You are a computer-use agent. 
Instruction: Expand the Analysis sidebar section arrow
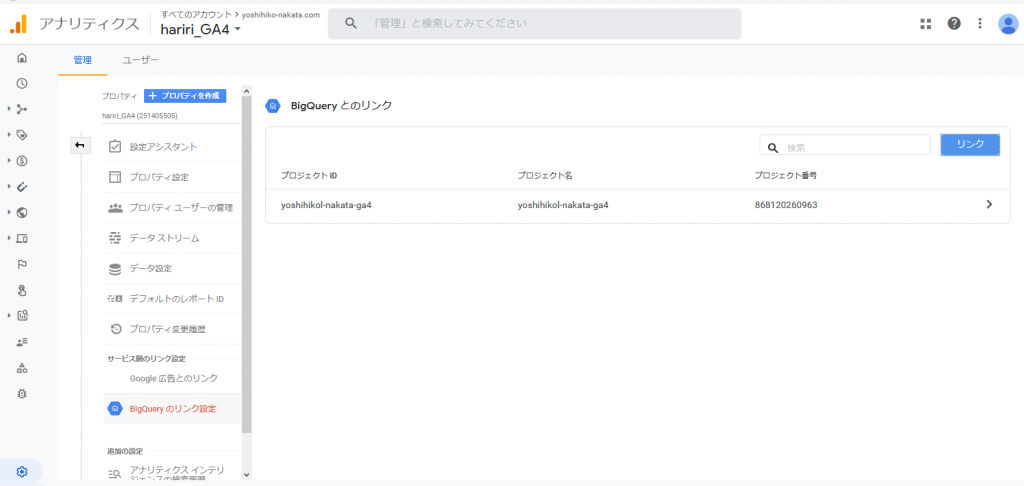click(x=10, y=316)
